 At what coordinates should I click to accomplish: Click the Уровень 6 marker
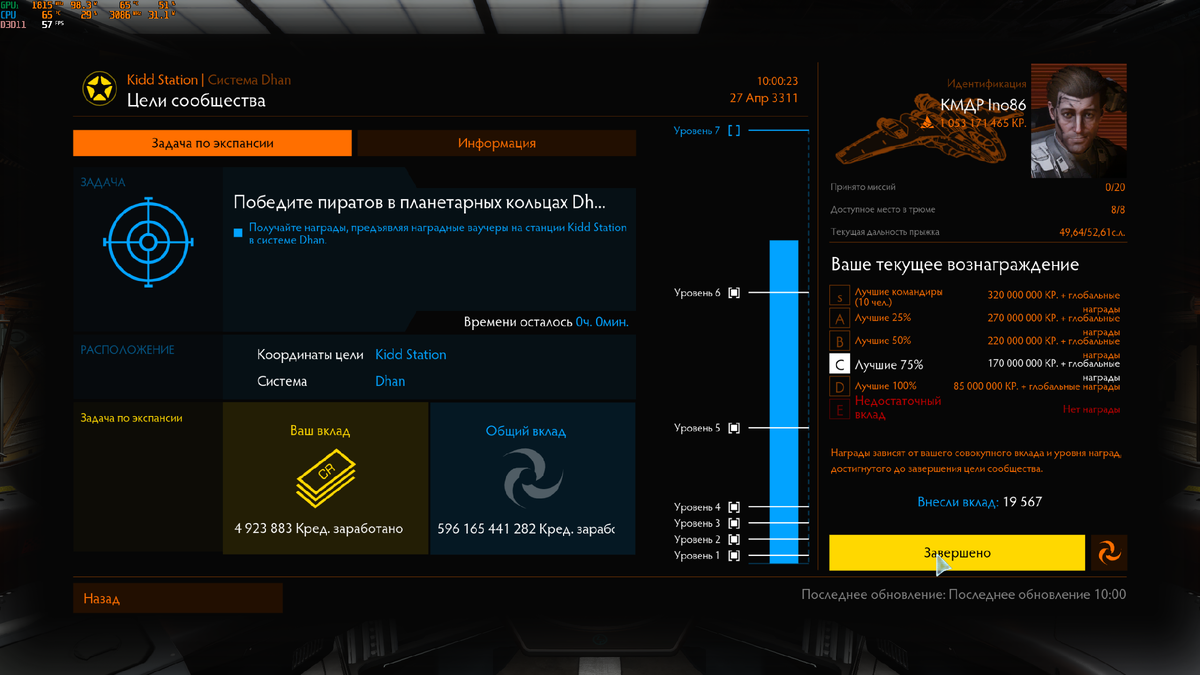(x=735, y=293)
